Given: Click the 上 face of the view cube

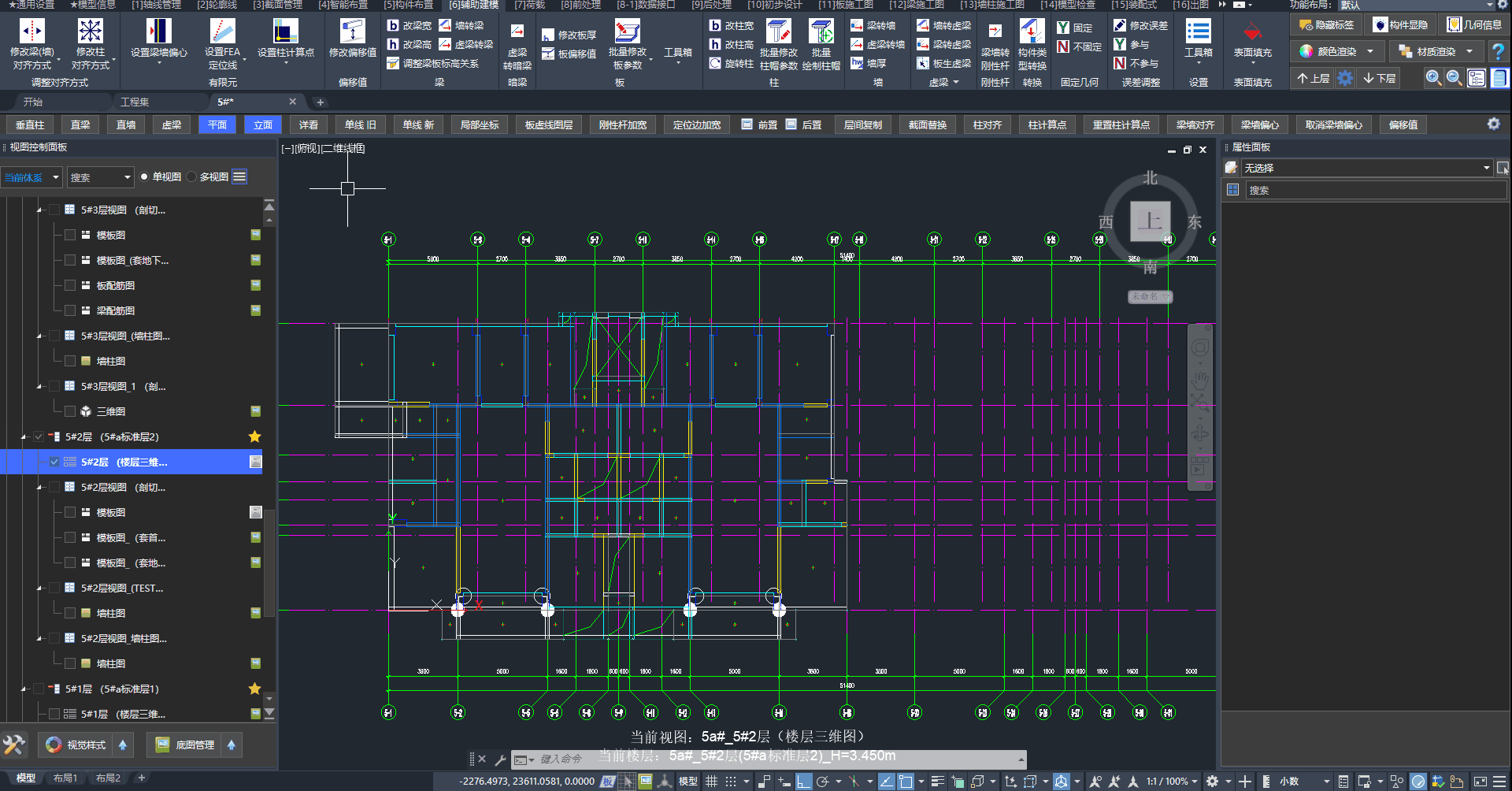Looking at the screenshot, I should point(1150,221).
